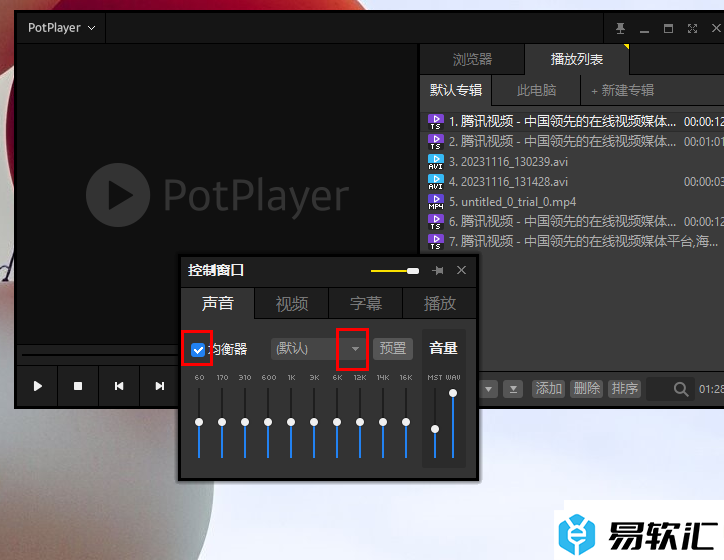Skip to the previous track
This screenshot has height=560, width=724.
(x=119, y=386)
